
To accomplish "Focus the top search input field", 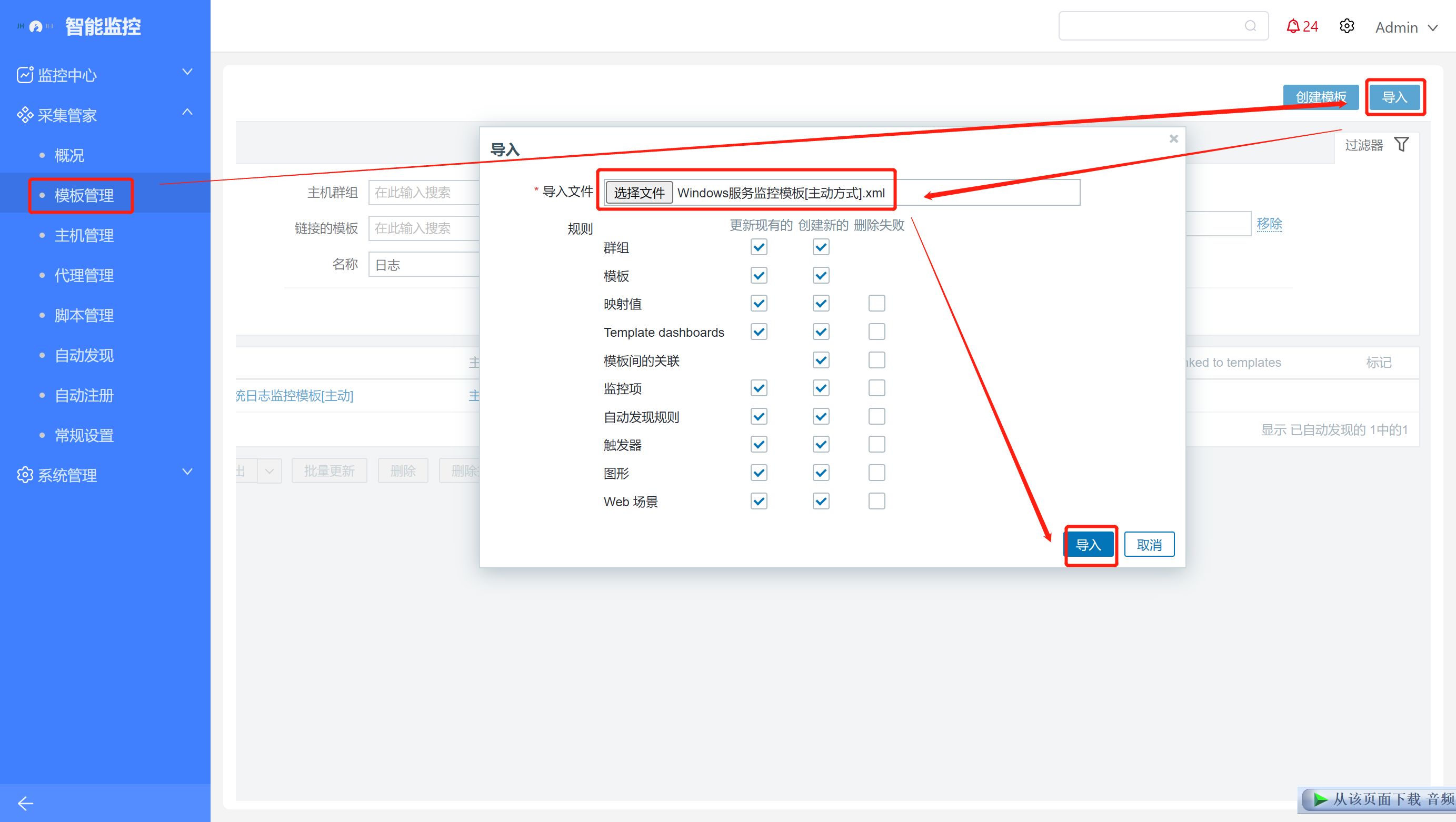I will (1163, 26).
